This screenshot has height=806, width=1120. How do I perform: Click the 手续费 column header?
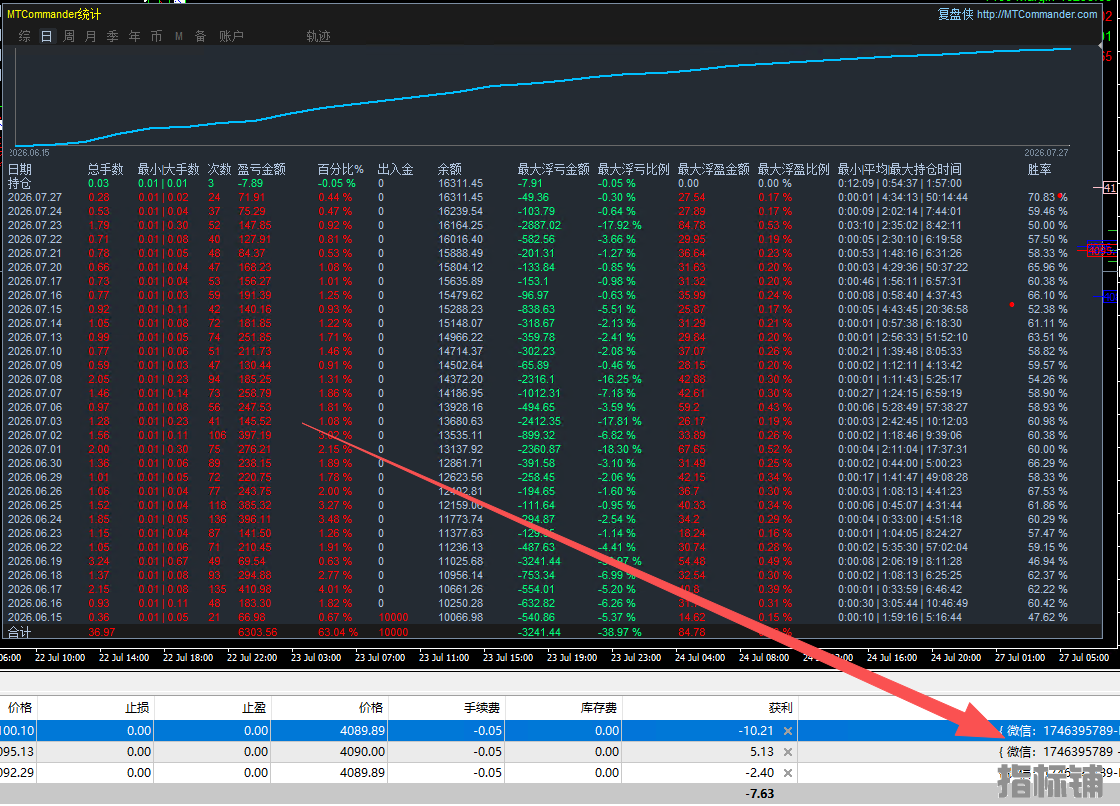(x=481, y=707)
